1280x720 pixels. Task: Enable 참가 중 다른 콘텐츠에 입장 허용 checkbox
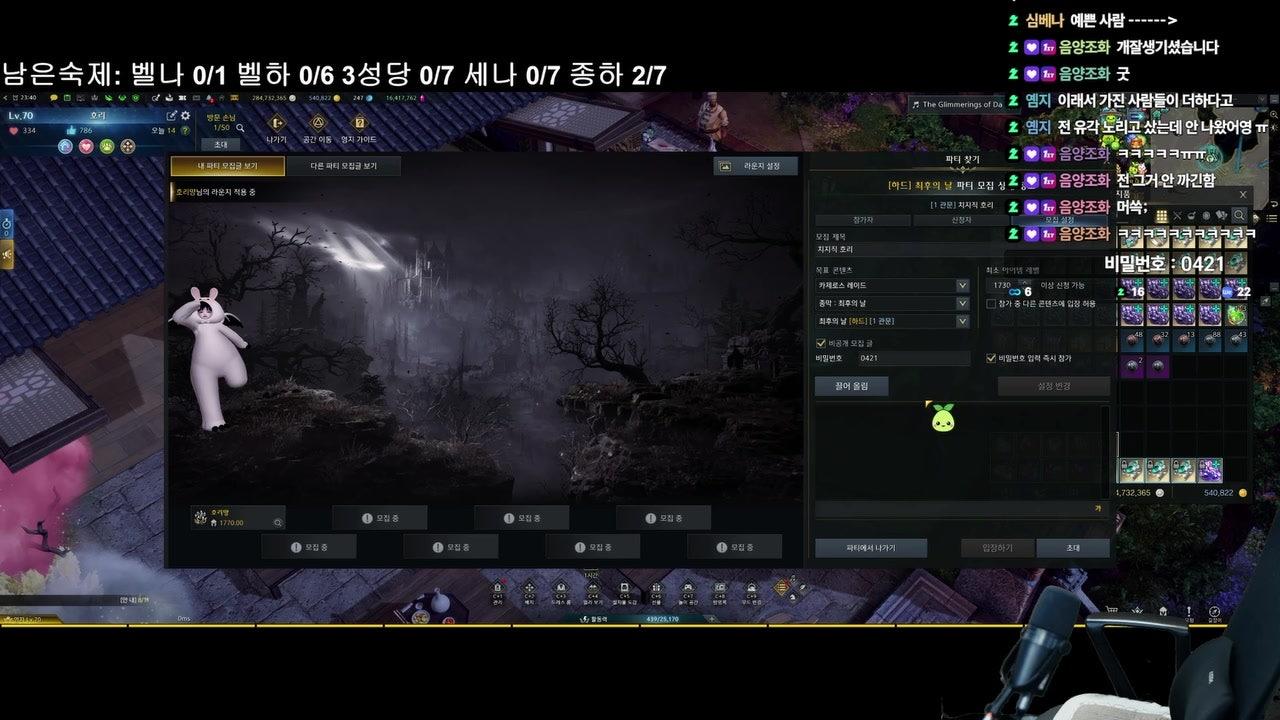point(991,303)
